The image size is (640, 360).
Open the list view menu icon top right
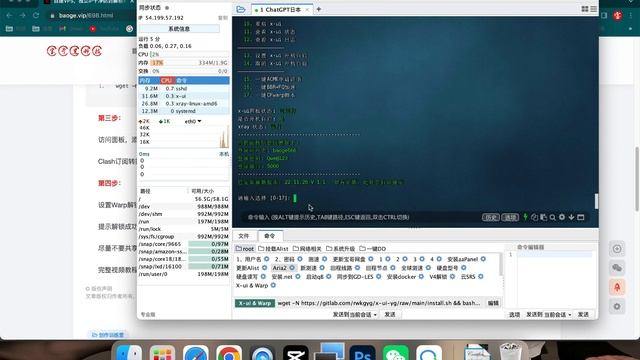pos(593,9)
